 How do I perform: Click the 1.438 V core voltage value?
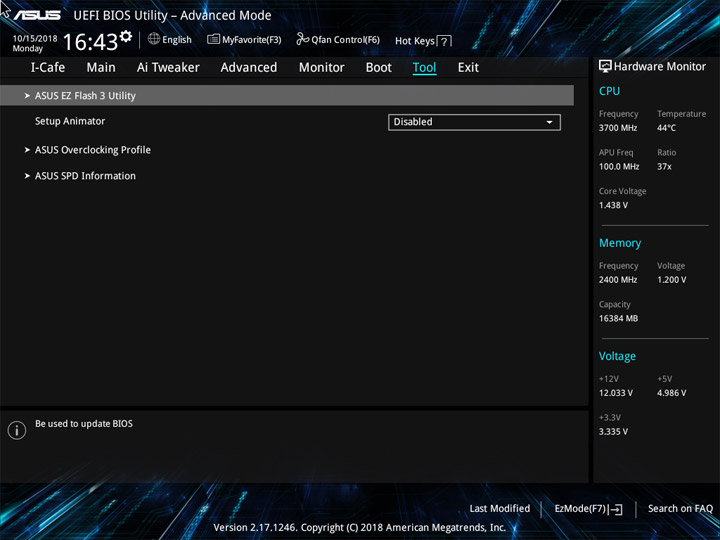[x=613, y=205]
